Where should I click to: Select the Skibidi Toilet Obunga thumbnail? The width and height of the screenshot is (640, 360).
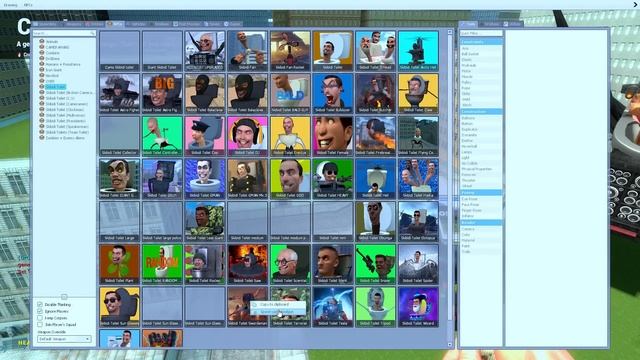tap(376, 222)
